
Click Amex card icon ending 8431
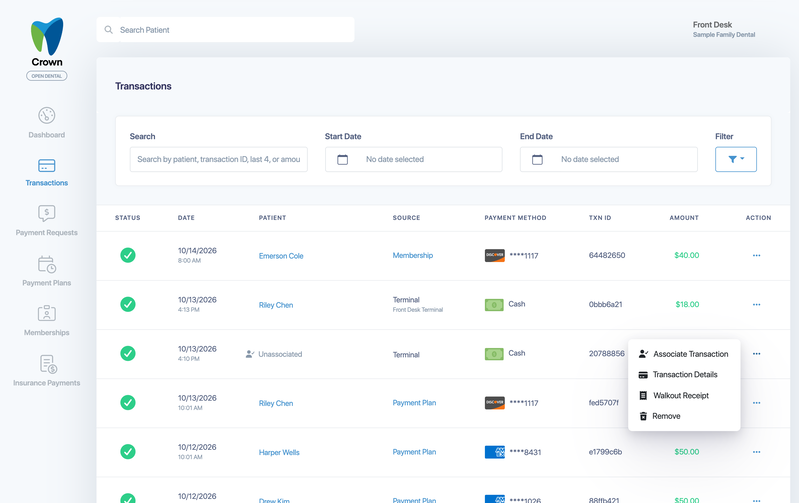(x=494, y=452)
